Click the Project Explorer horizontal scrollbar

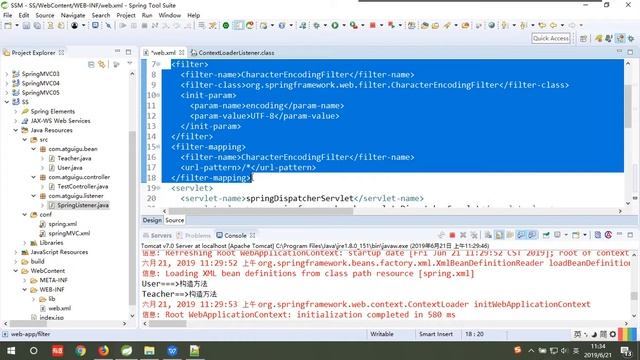[28, 323]
